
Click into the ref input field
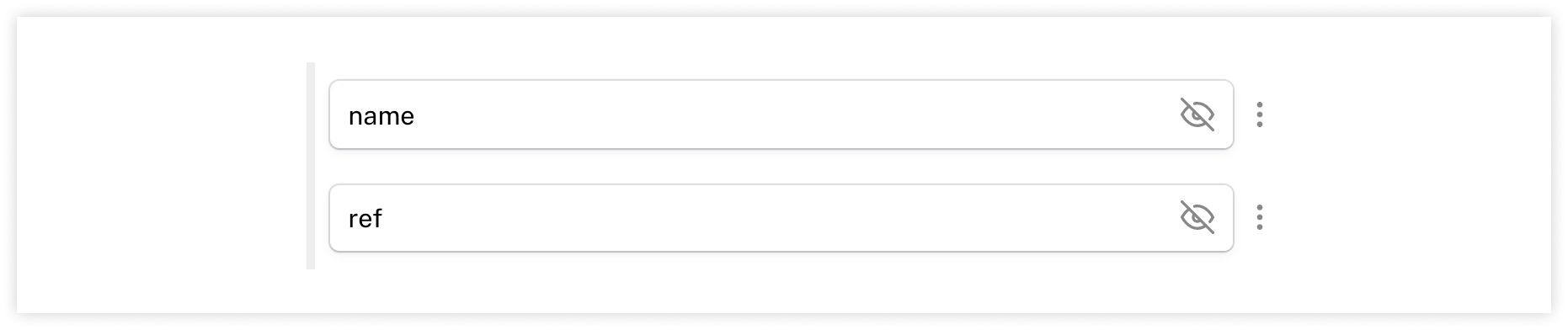point(781,217)
